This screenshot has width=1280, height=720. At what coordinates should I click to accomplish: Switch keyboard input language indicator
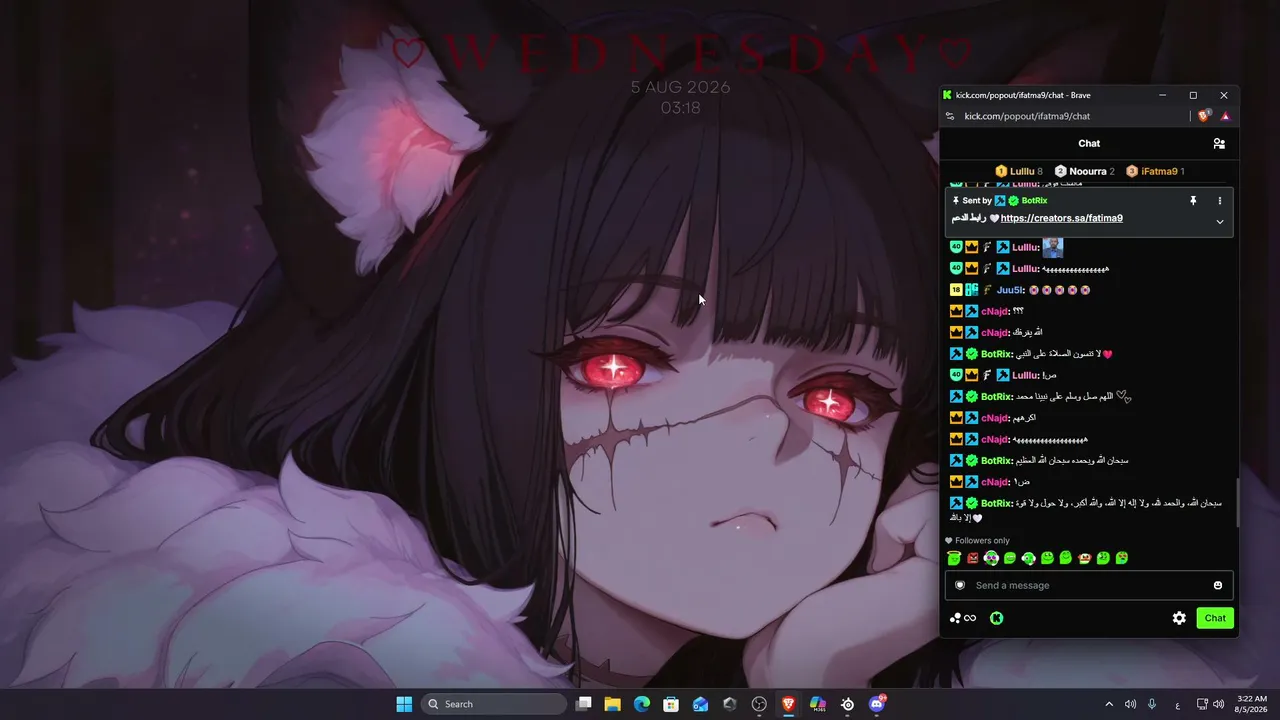tap(1177, 704)
